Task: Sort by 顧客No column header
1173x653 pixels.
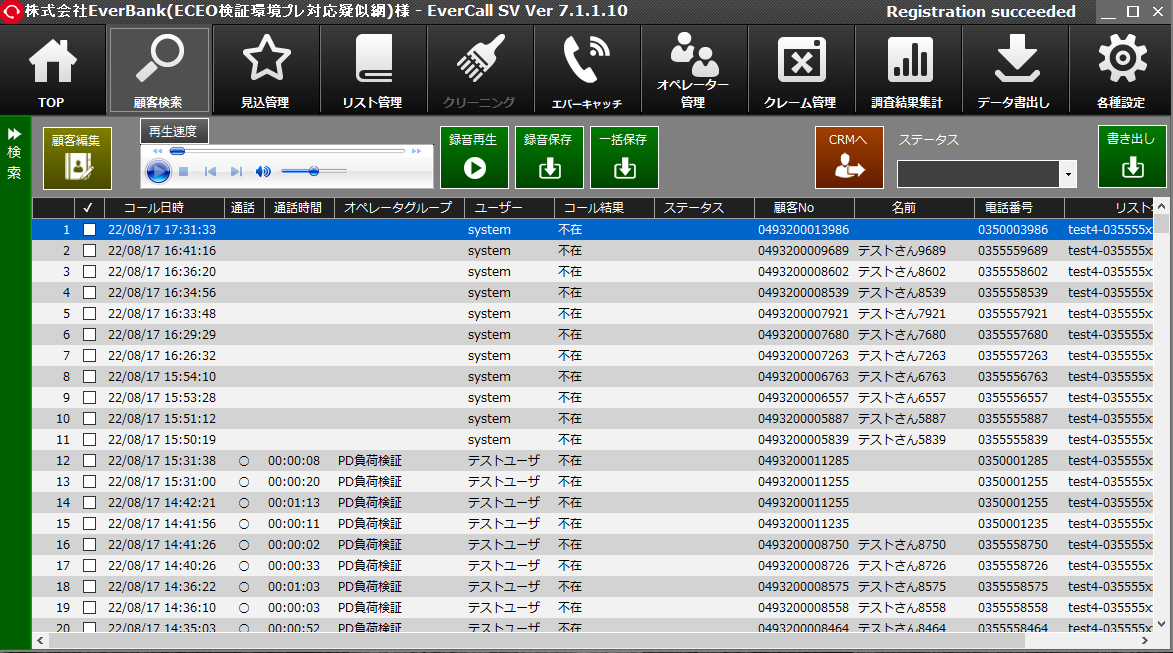Action: pyautogui.click(x=803, y=208)
